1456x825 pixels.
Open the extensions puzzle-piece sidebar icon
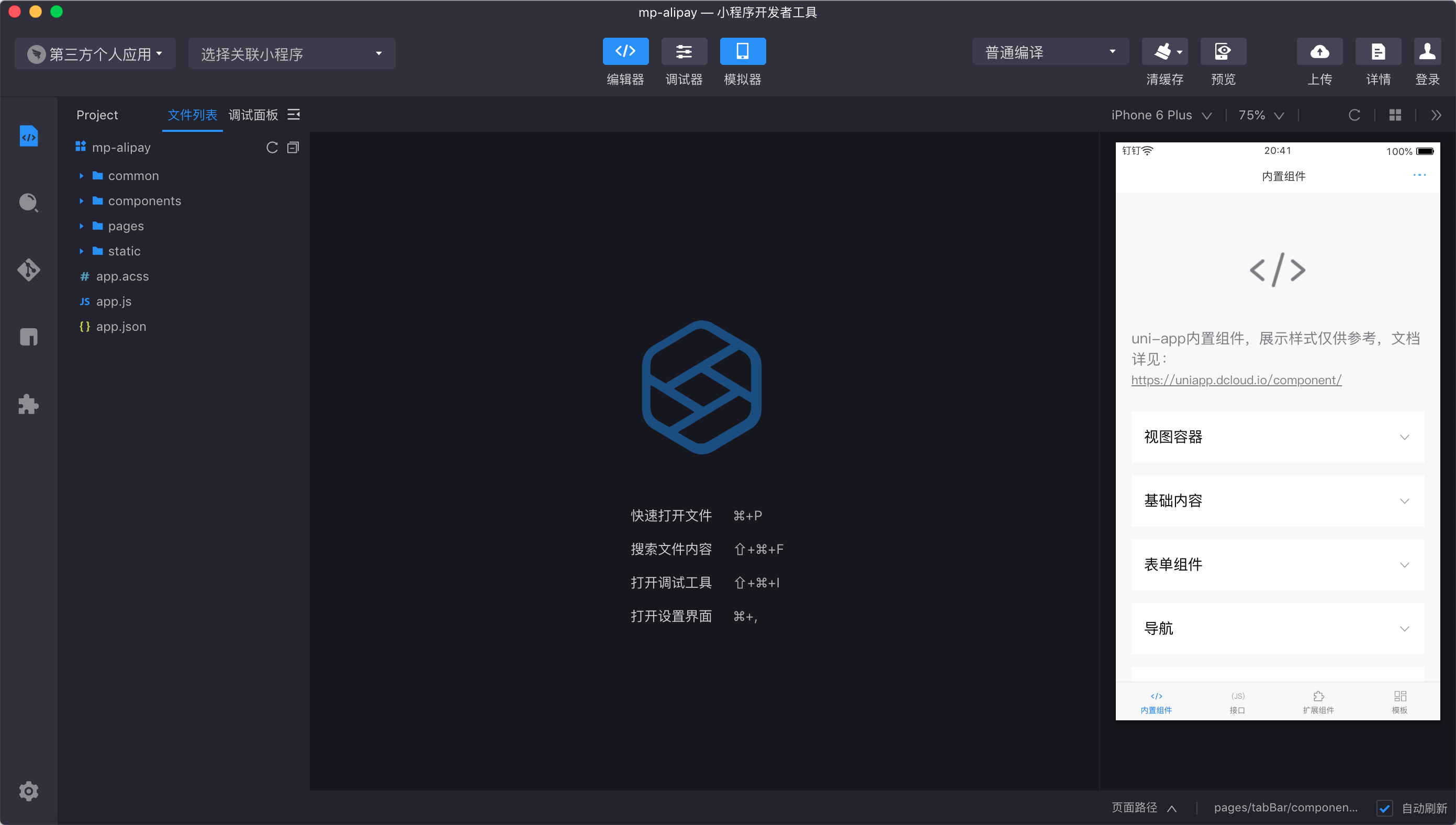[x=28, y=405]
